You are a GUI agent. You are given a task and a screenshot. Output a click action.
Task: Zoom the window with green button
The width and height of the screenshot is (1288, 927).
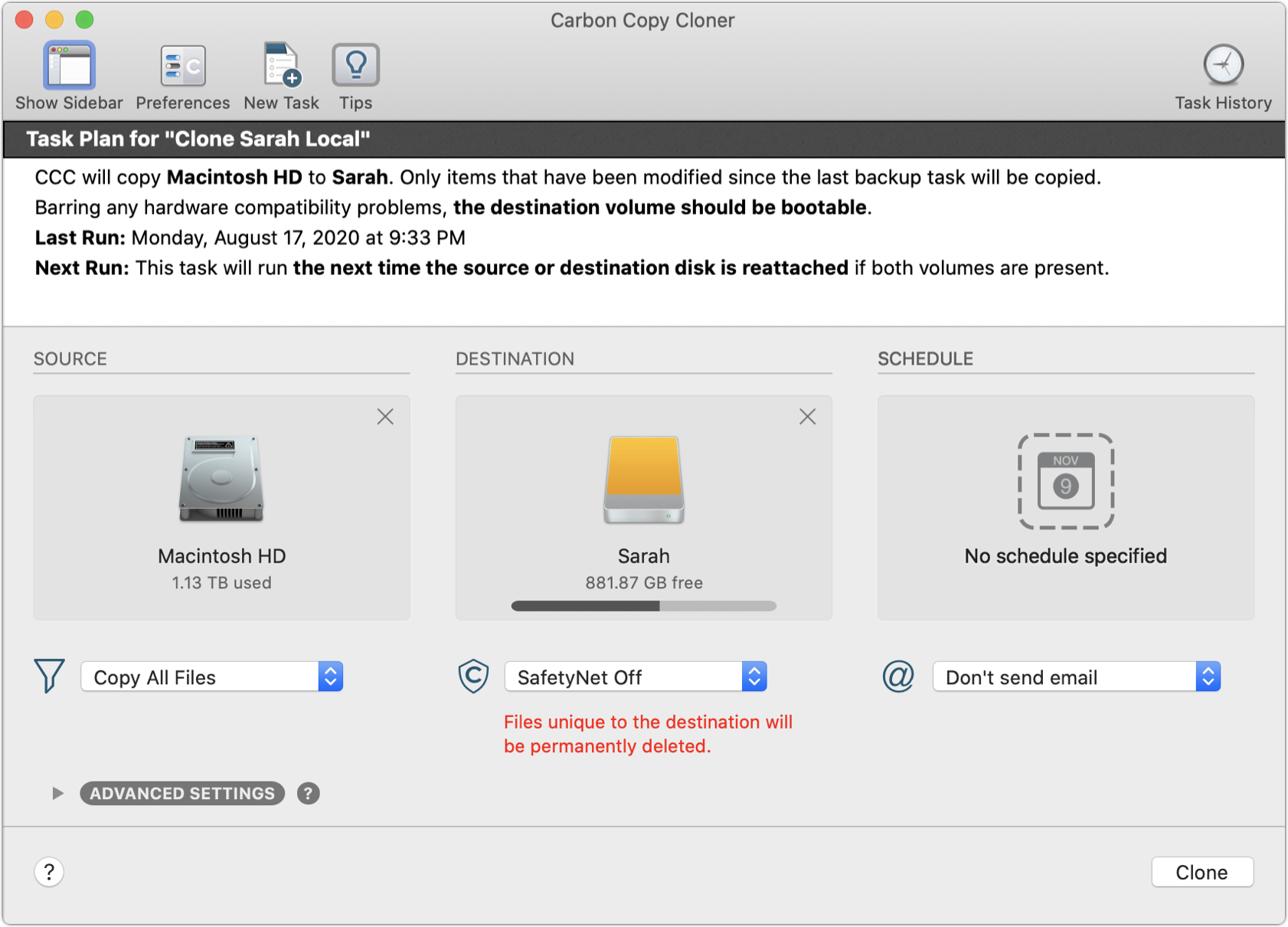coord(84,19)
